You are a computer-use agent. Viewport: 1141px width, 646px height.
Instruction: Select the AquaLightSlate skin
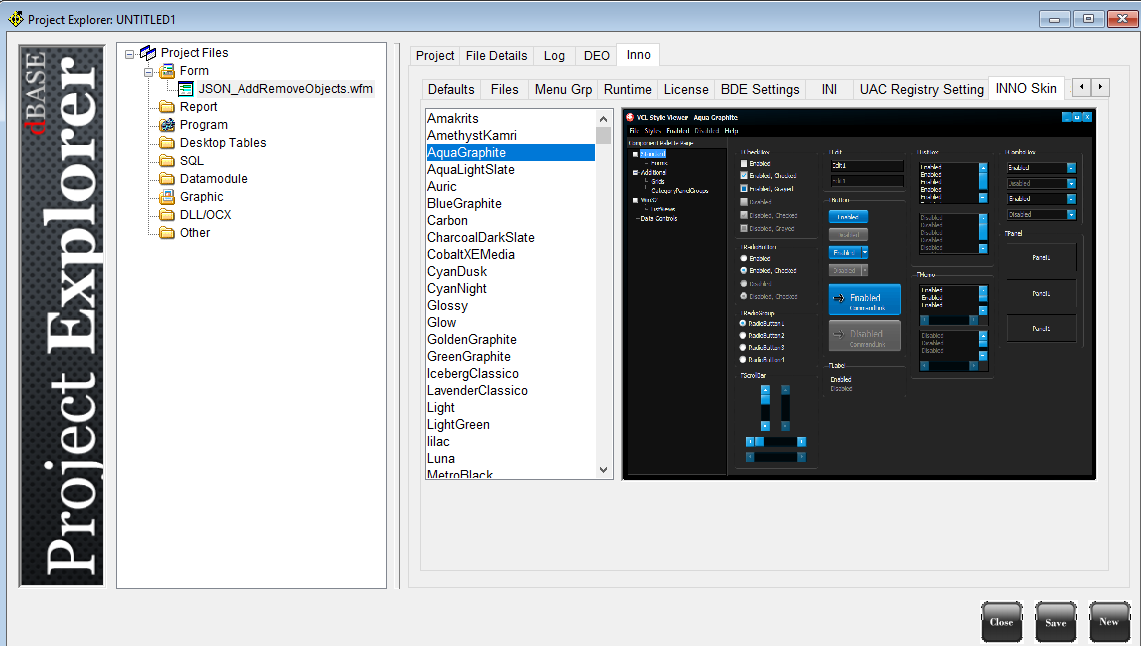click(x=510, y=170)
